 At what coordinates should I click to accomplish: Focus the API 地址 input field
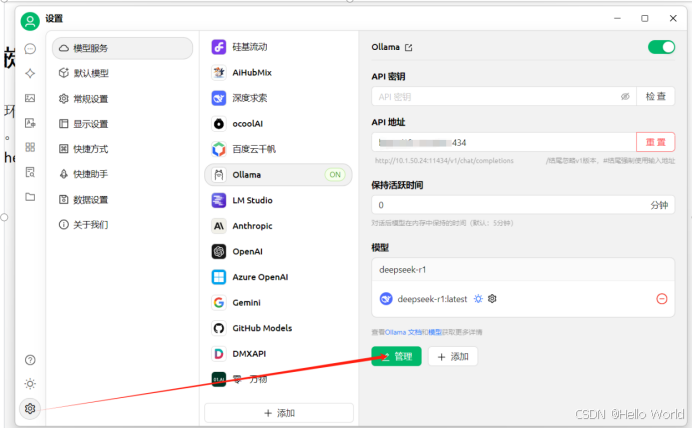504,142
